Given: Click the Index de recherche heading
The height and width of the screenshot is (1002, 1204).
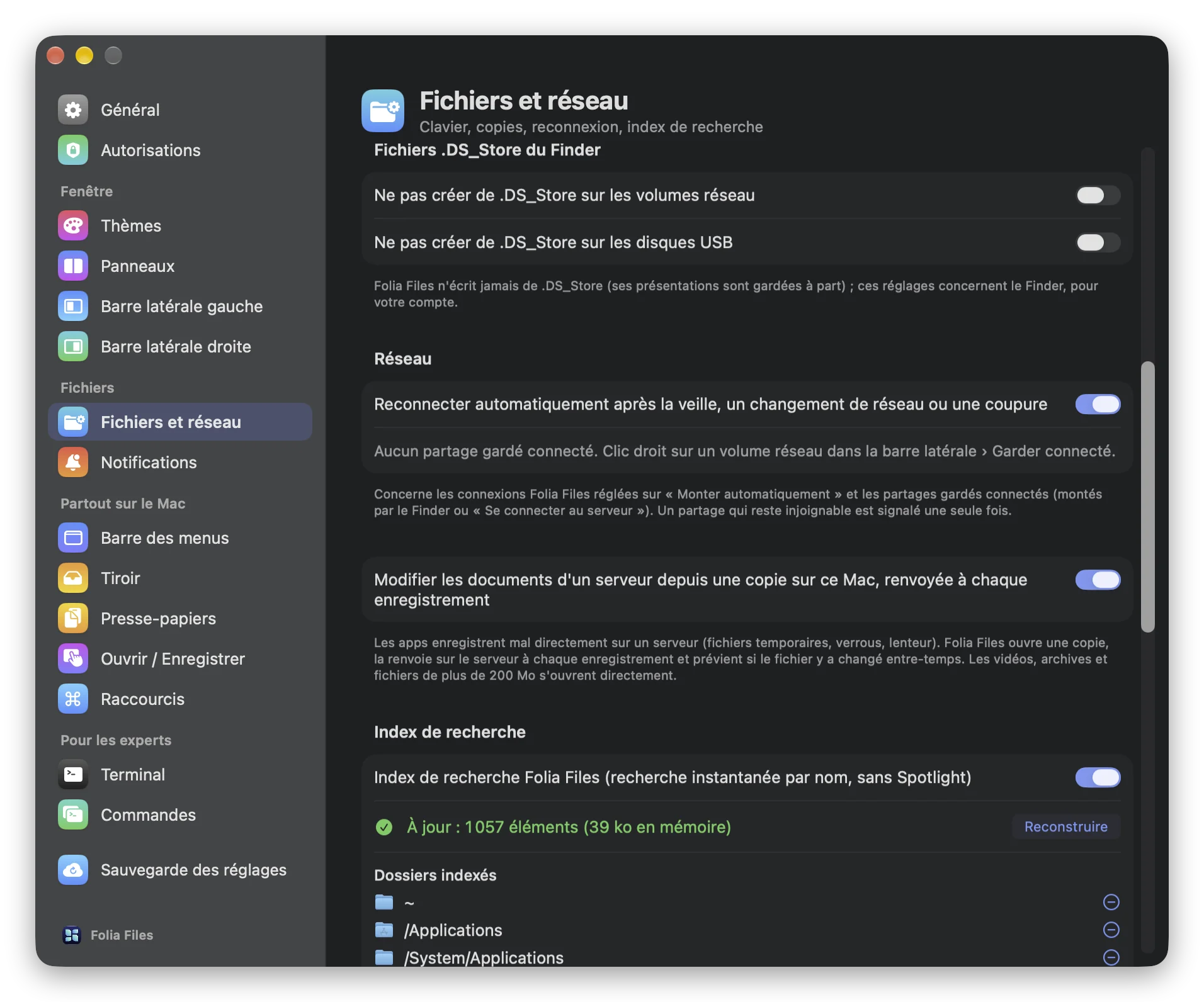Looking at the screenshot, I should (450, 732).
